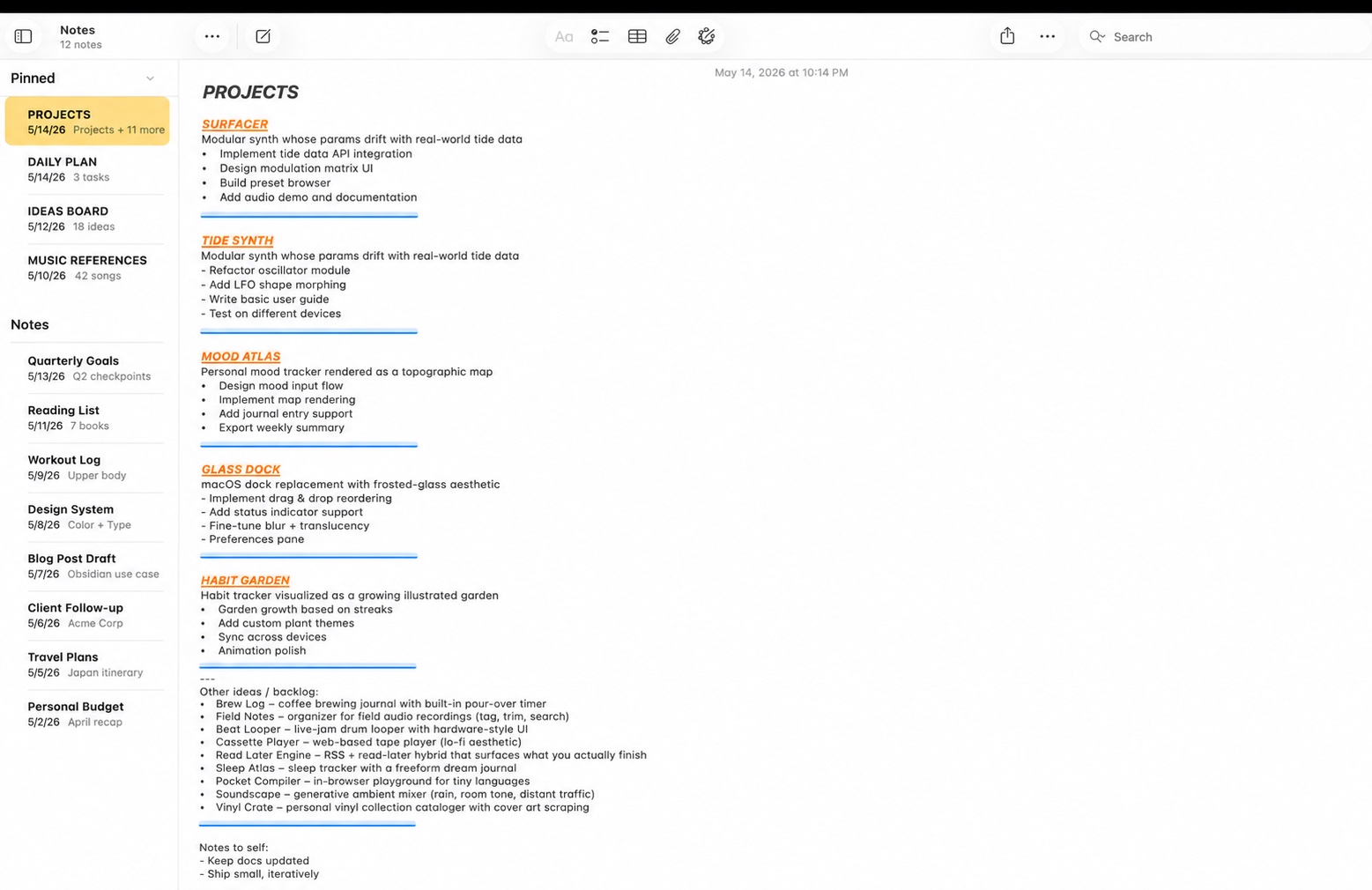The width and height of the screenshot is (1372, 890).
Task: Click the PROJECTS note title
Action: [250, 93]
